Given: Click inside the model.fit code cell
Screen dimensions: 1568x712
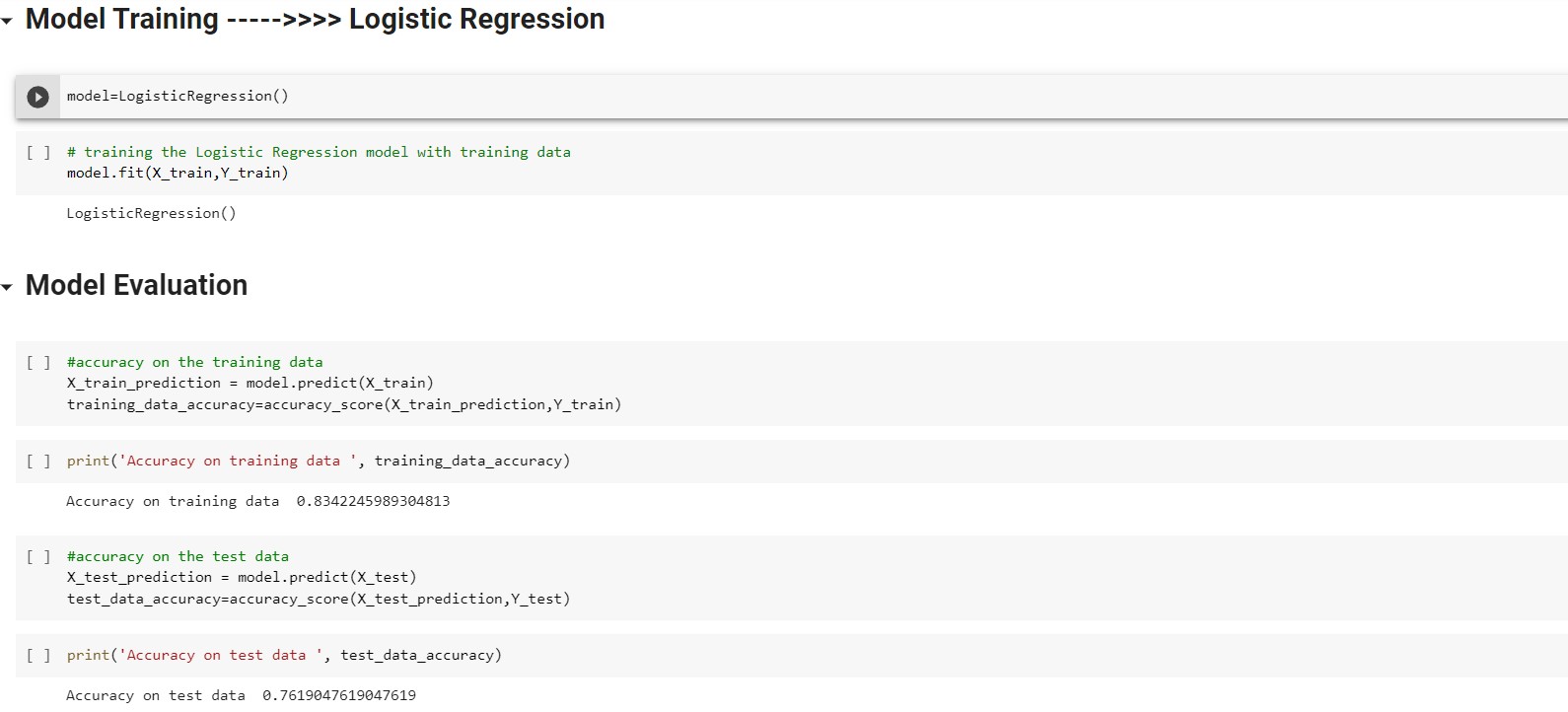Looking at the screenshot, I should pos(178,172).
